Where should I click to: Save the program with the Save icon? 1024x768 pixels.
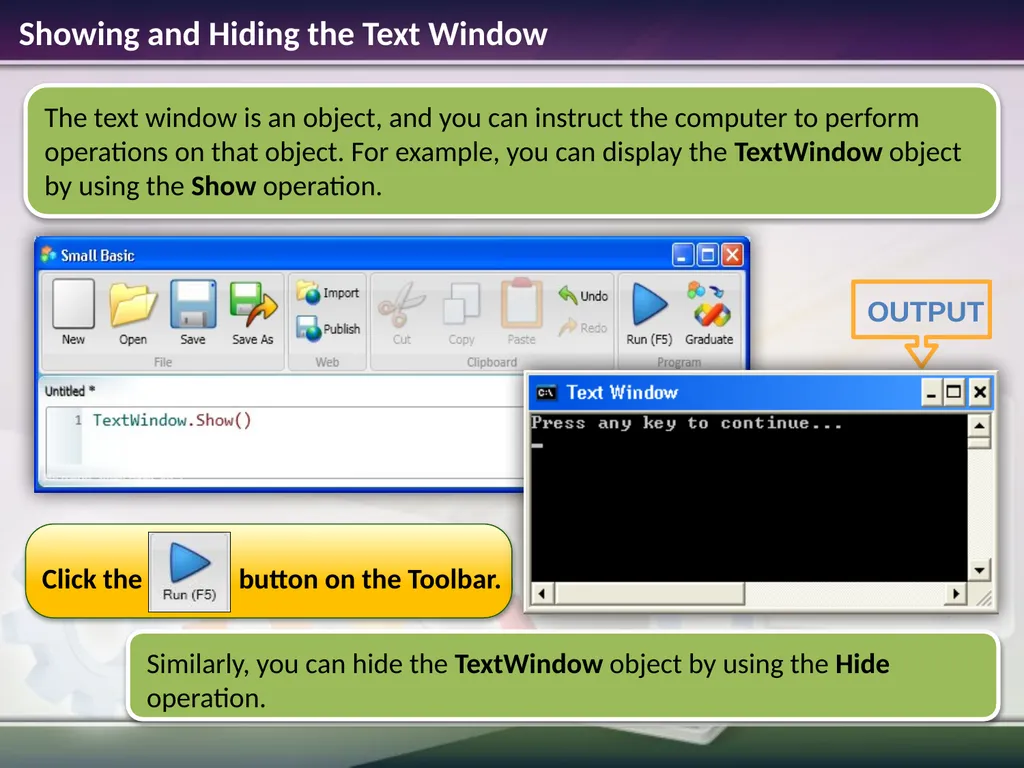coord(193,312)
